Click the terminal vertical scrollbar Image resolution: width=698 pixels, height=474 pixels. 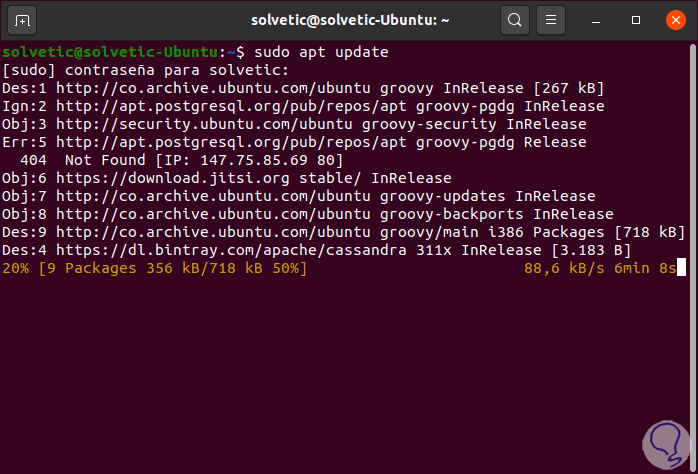click(x=693, y=257)
